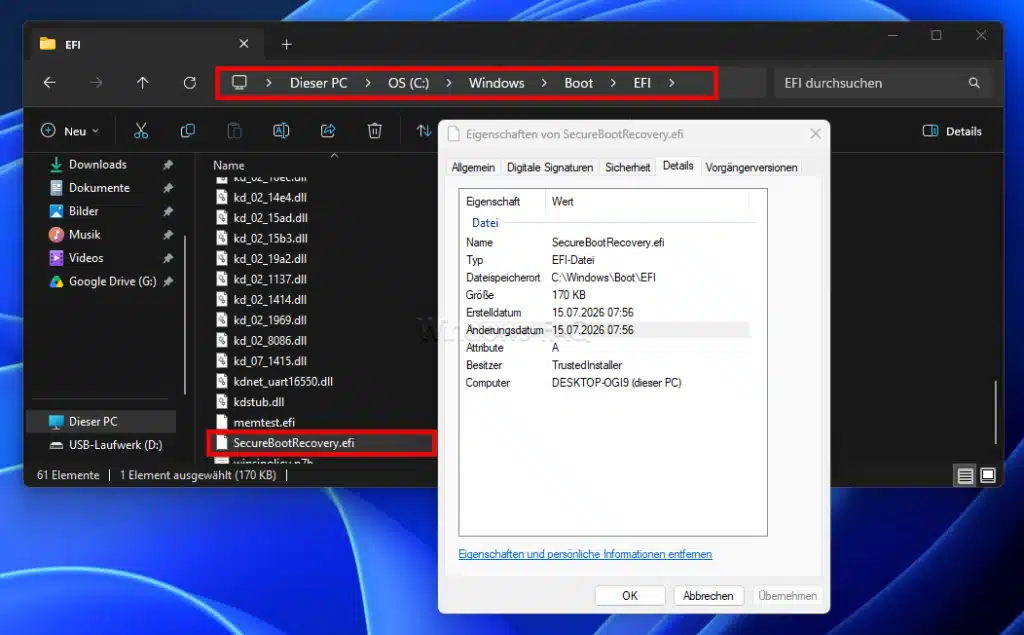The image size is (1024, 635).
Task: Select file memtest.efi
Action: coord(264,422)
